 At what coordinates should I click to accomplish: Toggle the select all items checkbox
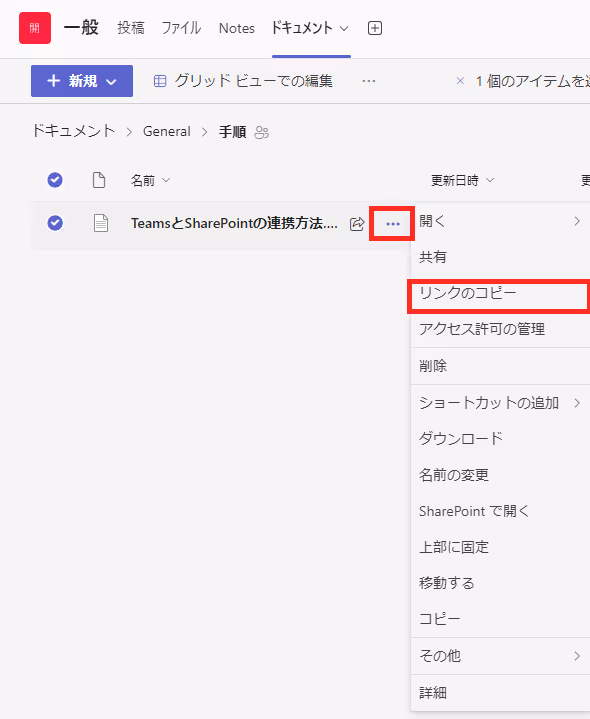tap(55, 180)
